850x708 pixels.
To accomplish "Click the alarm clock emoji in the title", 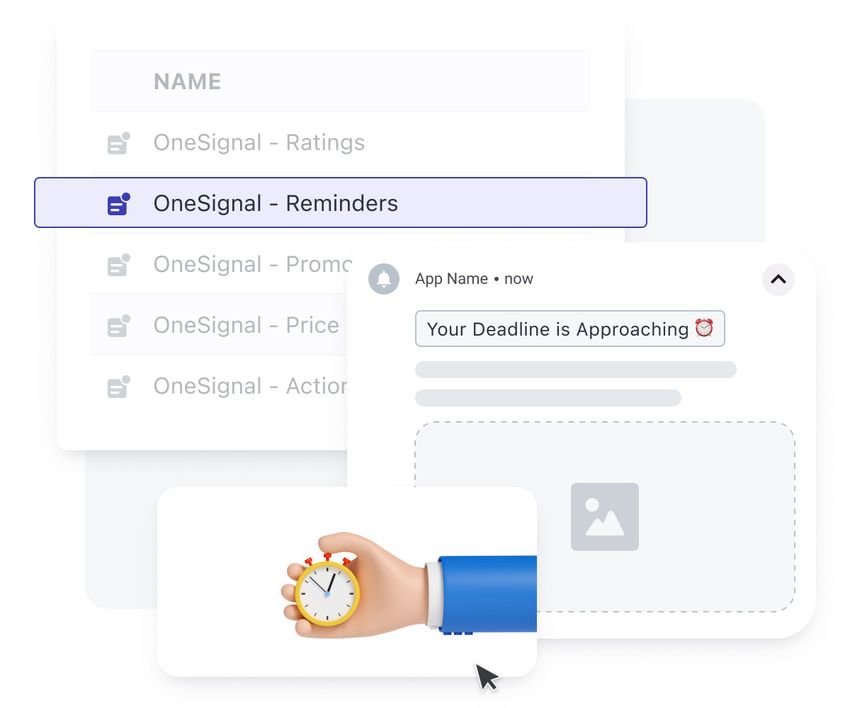I will 704,328.
